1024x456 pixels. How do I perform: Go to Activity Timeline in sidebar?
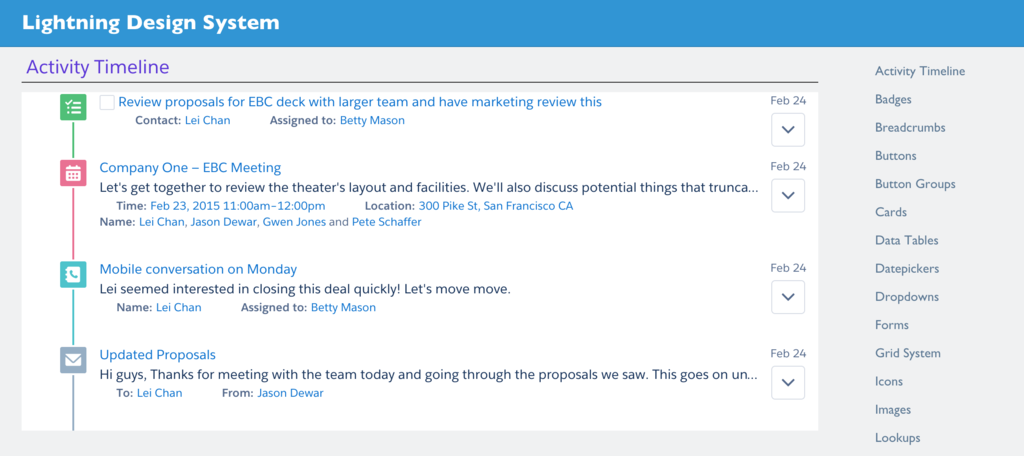pos(920,71)
